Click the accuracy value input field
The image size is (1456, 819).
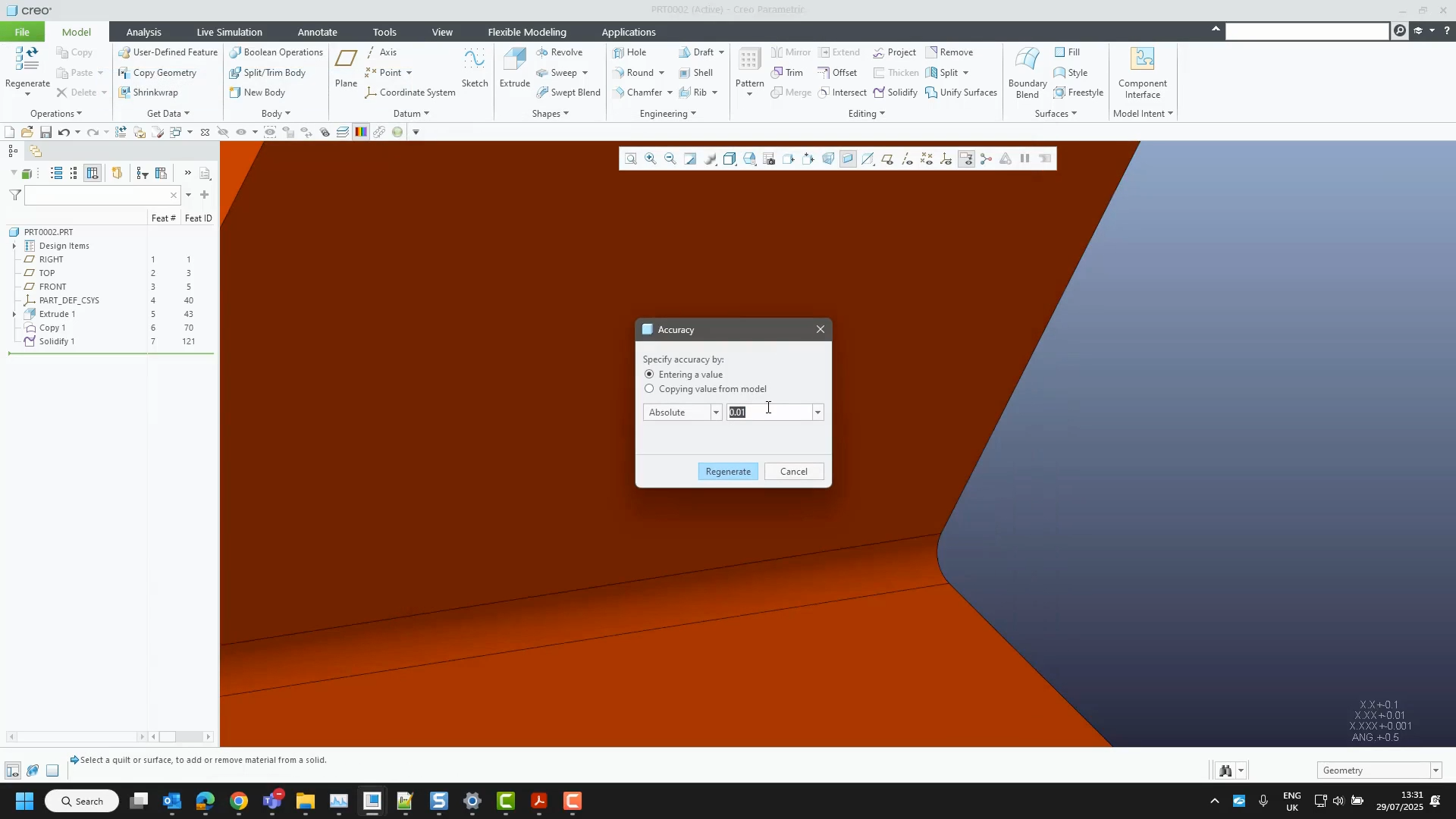click(x=770, y=412)
